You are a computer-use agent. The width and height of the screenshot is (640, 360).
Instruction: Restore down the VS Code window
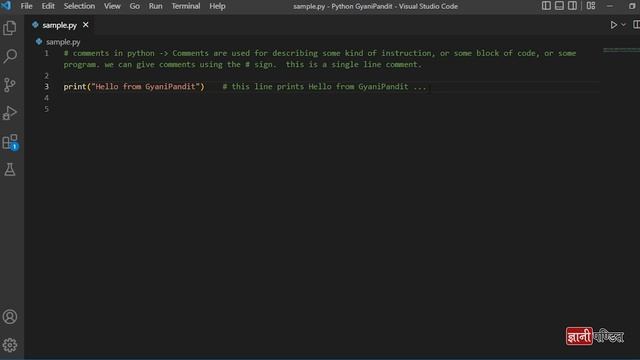tap(632, 6)
